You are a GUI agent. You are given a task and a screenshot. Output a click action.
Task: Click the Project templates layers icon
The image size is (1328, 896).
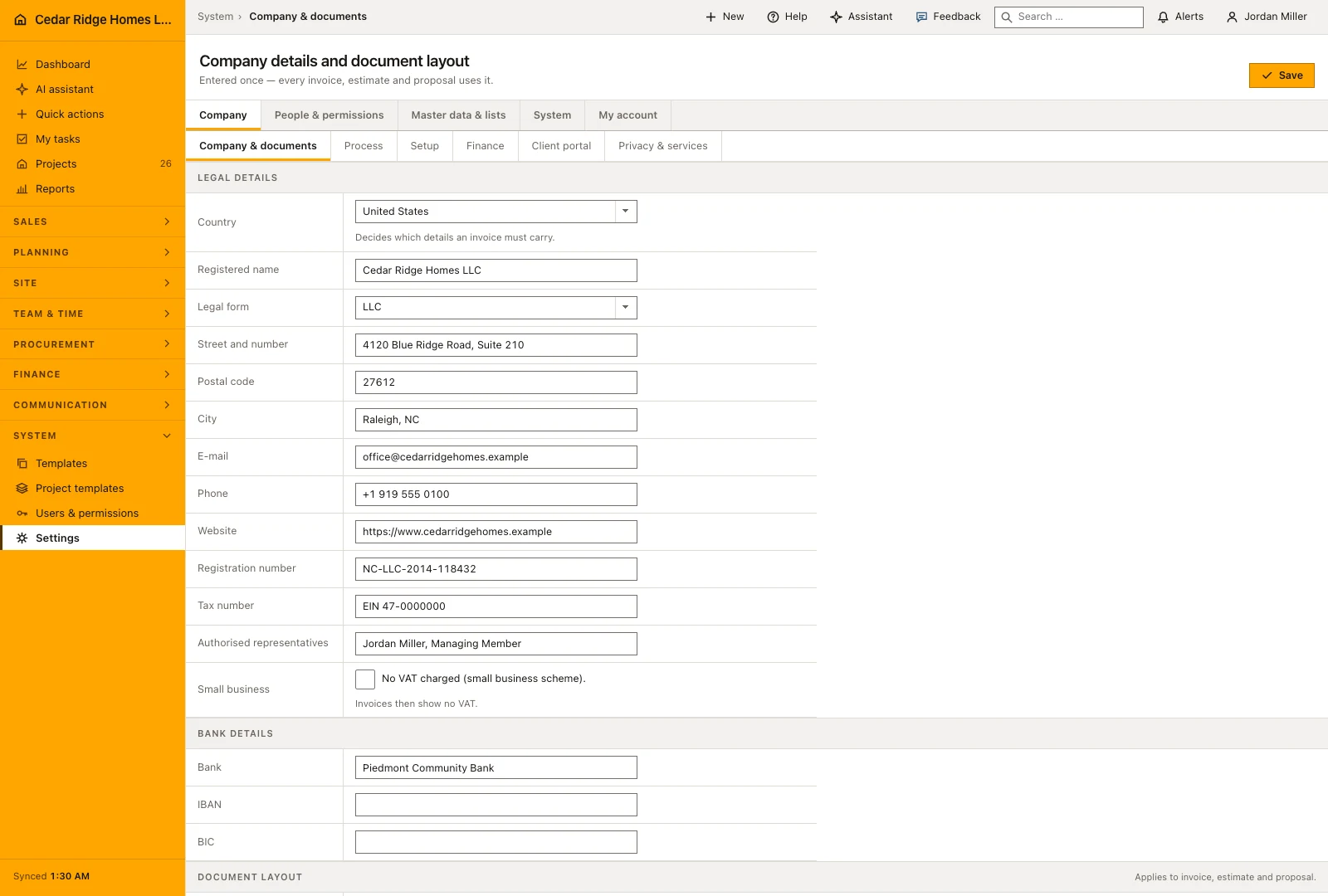tap(22, 489)
